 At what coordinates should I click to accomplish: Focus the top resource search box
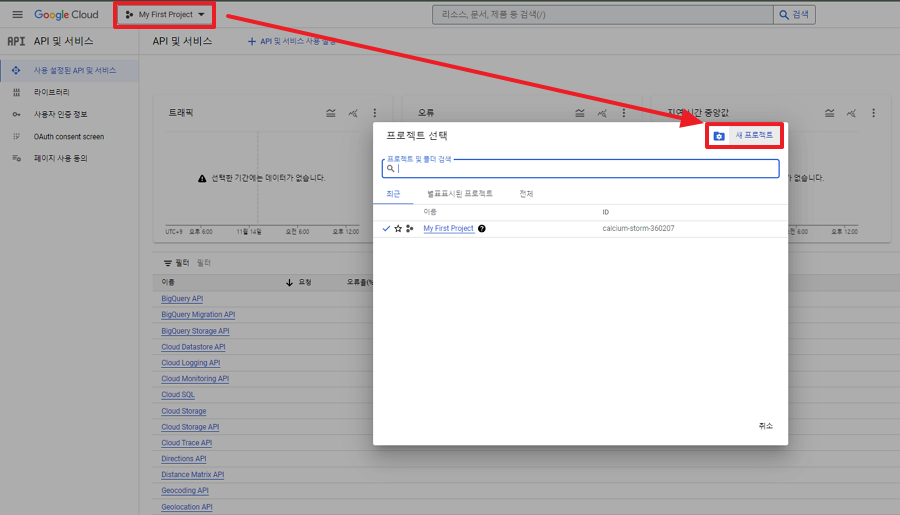point(603,14)
